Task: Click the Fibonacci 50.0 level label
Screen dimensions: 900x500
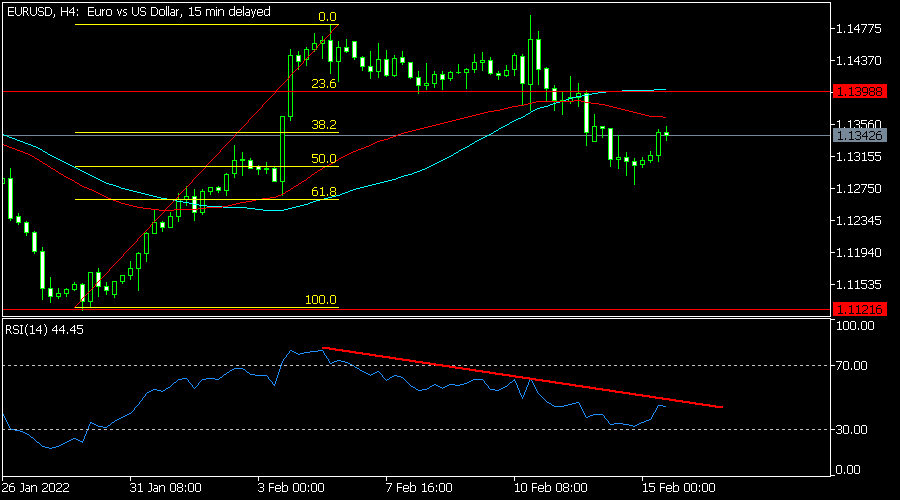Action: [x=324, y=159]
